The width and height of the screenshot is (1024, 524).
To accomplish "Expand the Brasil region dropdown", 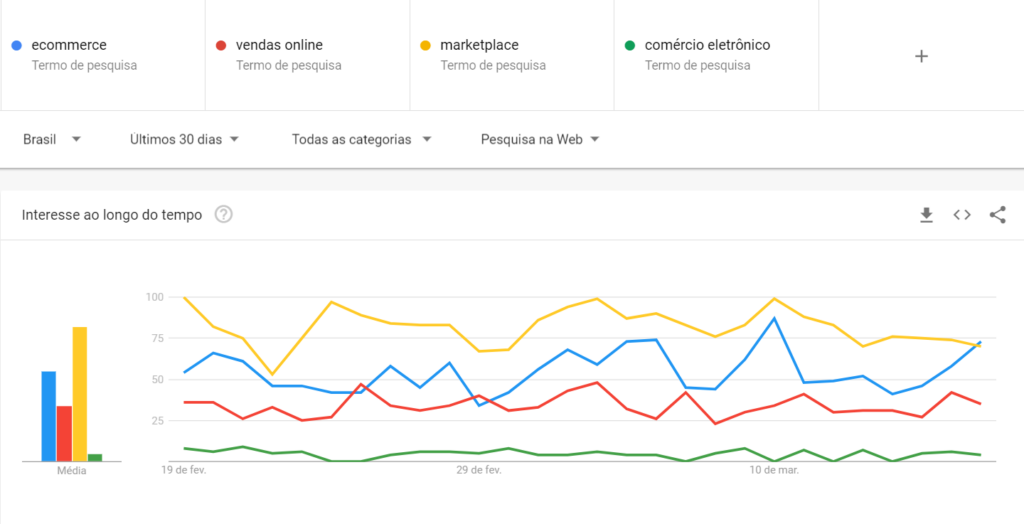I will 52,139.
